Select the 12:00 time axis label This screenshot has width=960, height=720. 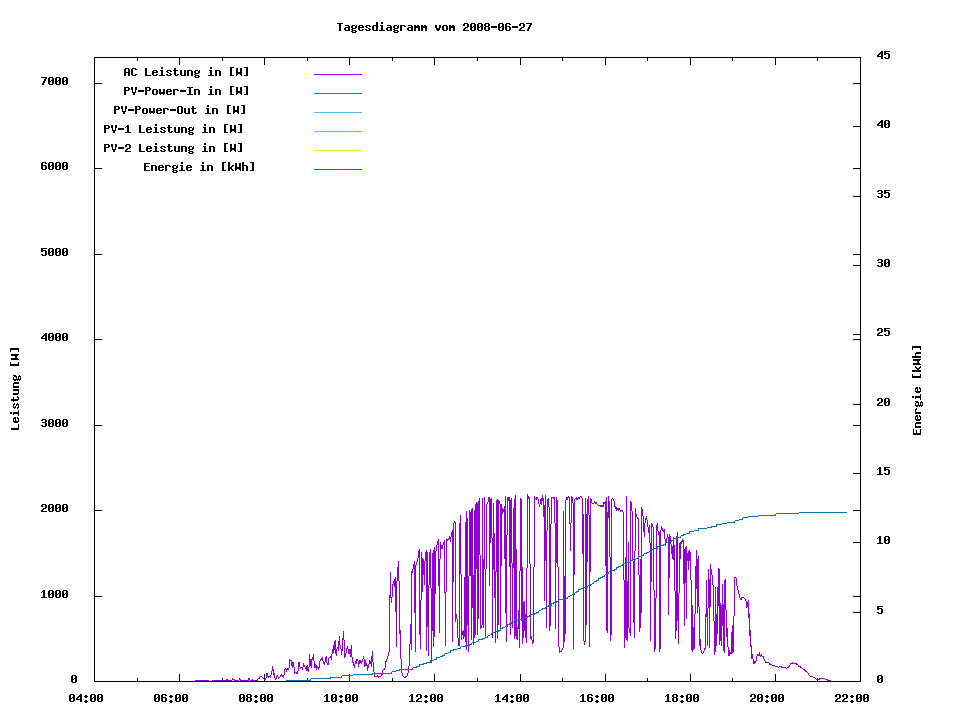(427, 699)
